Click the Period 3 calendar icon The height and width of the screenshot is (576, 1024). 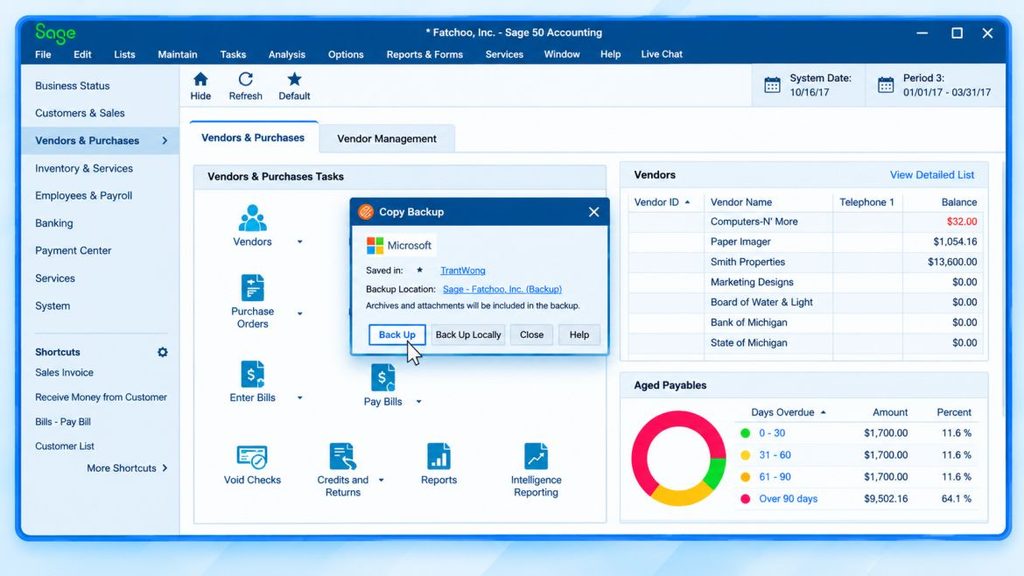[x=886, y=85]
